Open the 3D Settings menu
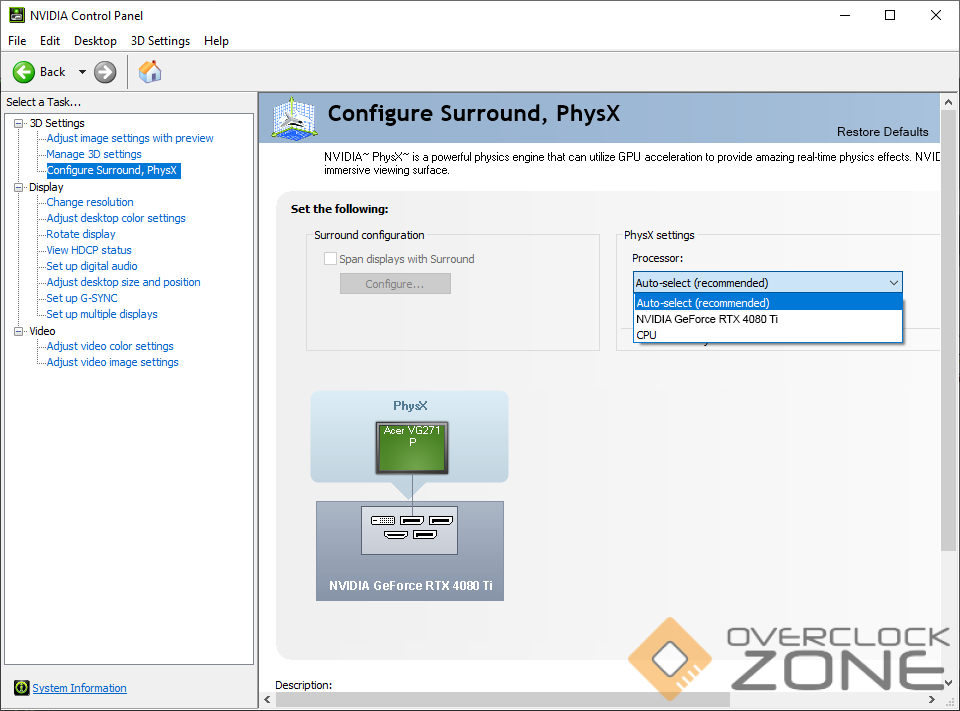 (160, 41)
